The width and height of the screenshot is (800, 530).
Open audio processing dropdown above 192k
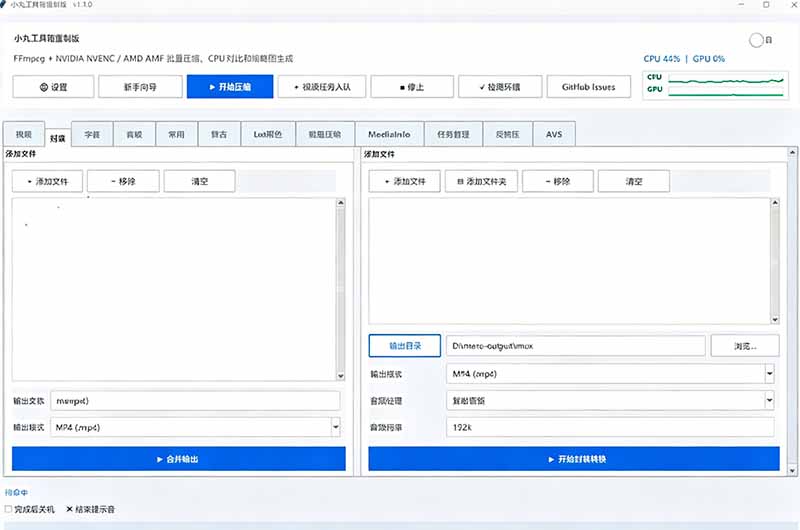click(769, 400)
